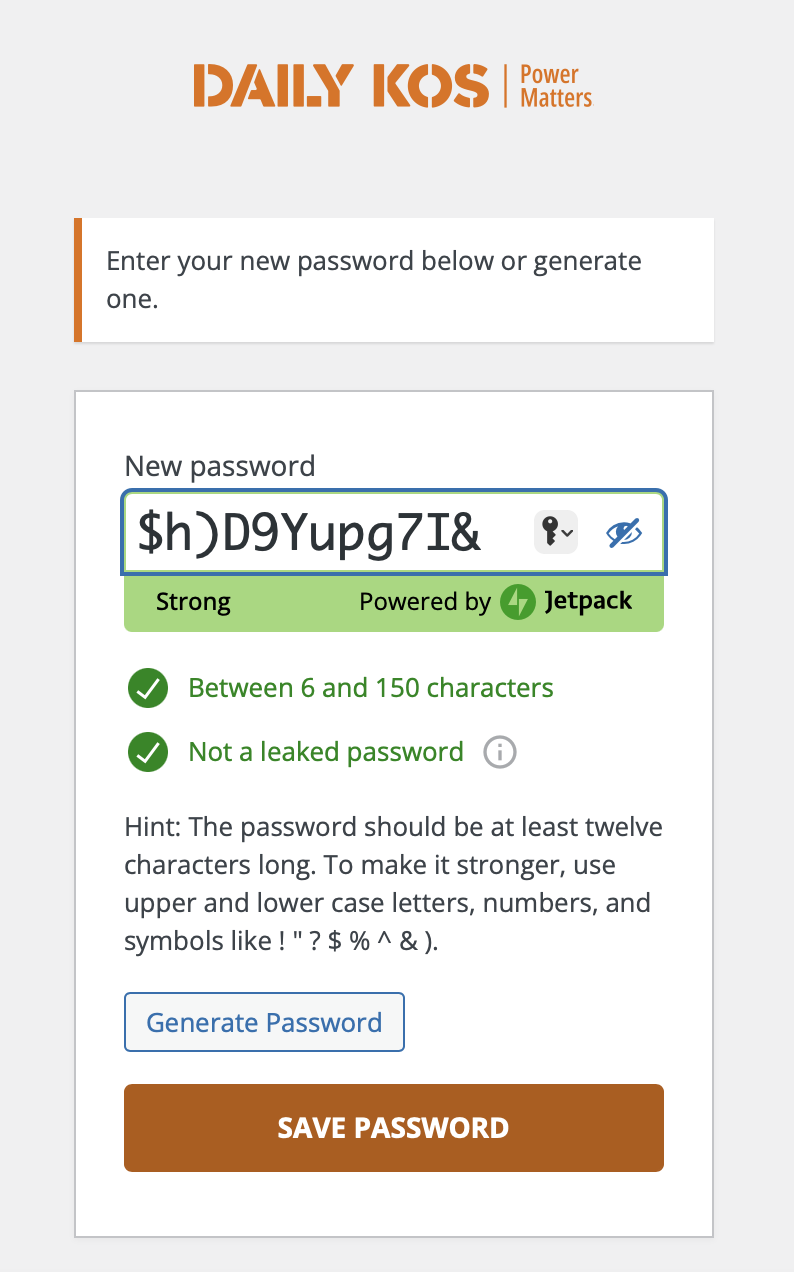Click the green Jetpack lightning logo
794x1272 pixels.
click(x=518, y=602)
